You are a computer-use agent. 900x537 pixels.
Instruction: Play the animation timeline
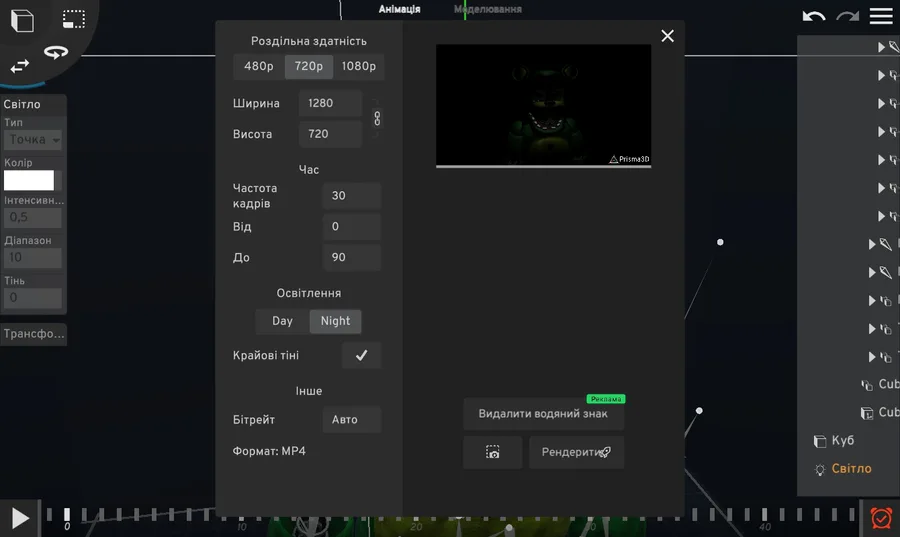point(20,518)
